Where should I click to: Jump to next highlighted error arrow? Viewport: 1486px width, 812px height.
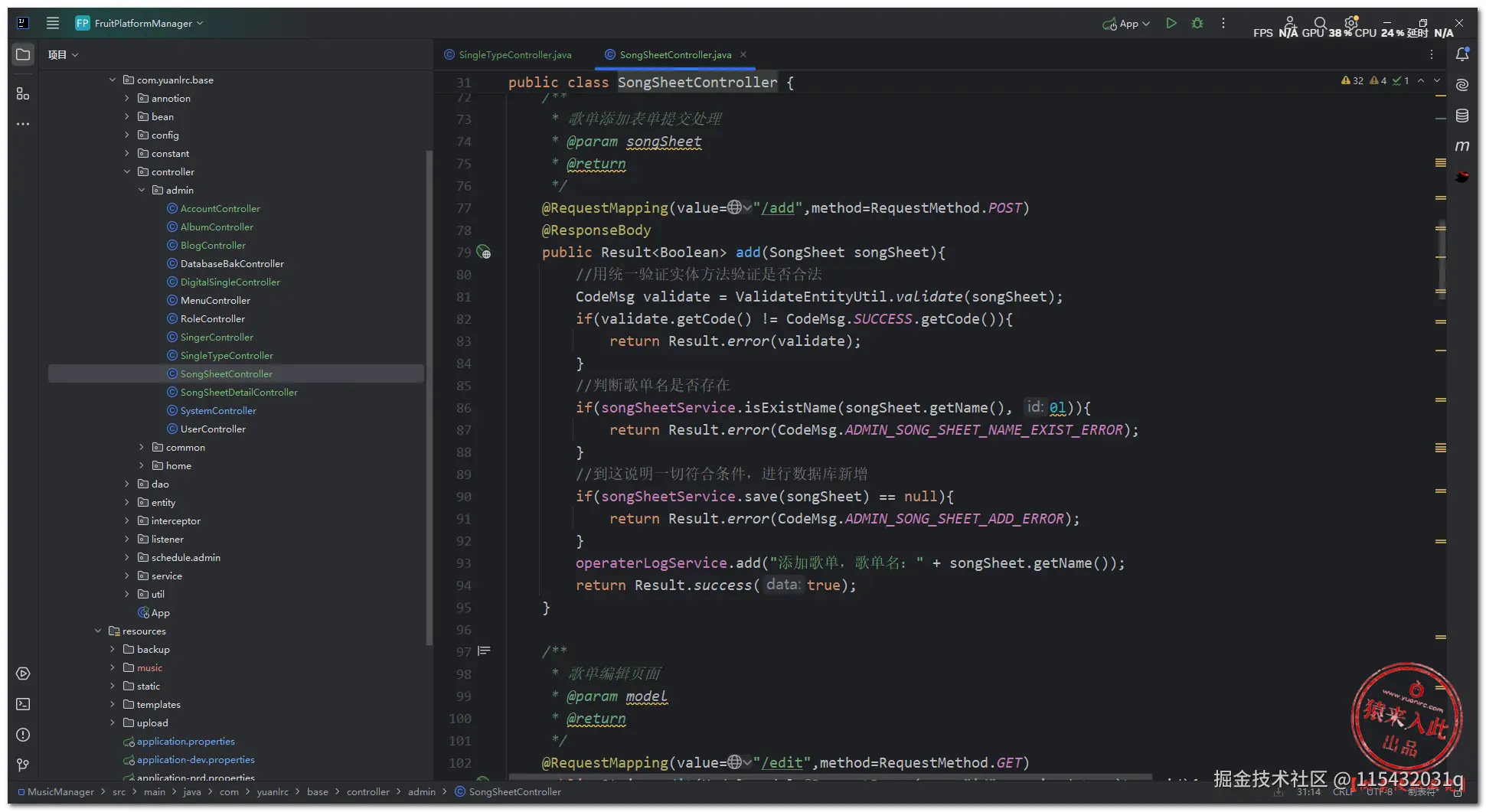tap(1437, 80)
